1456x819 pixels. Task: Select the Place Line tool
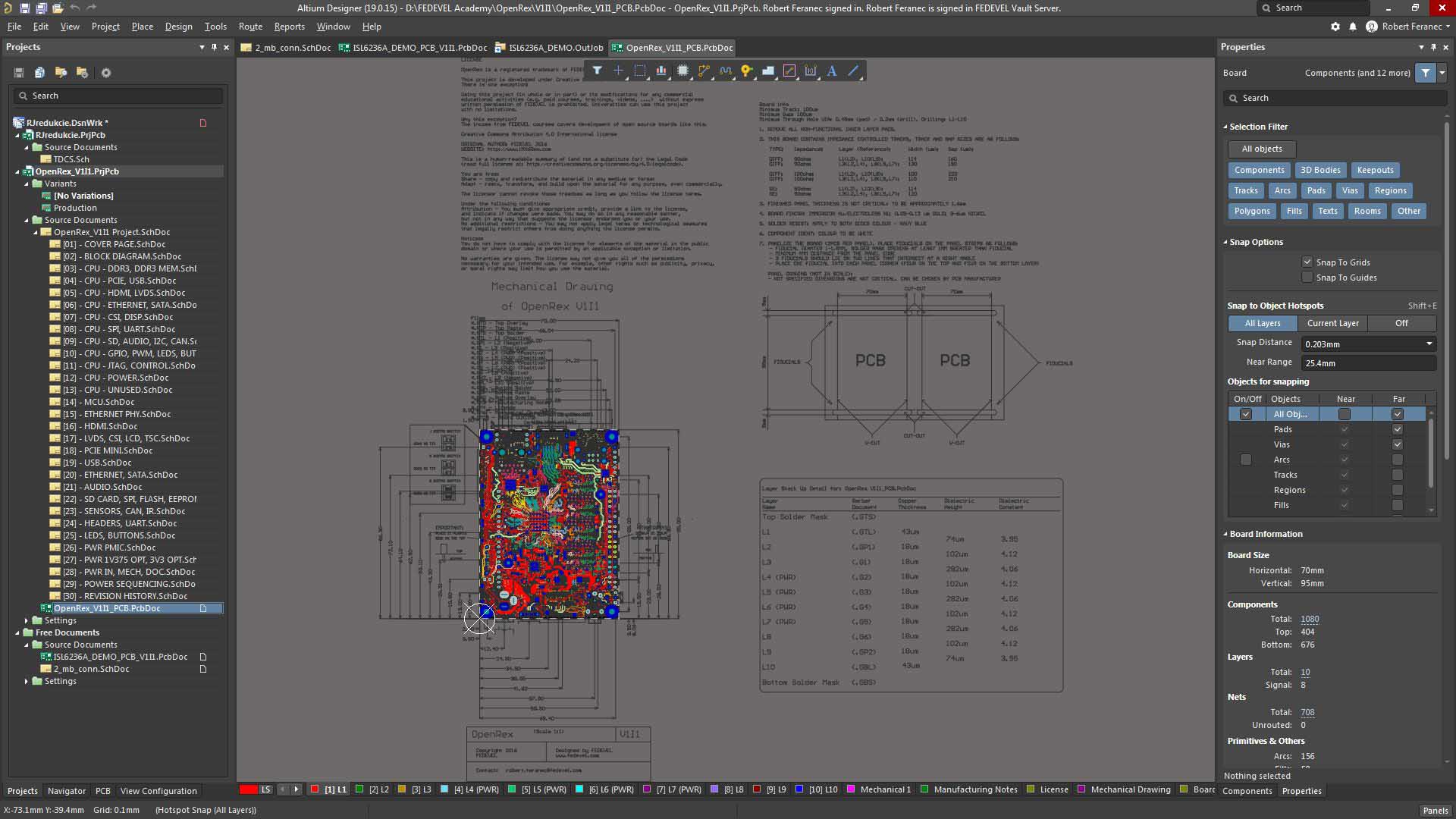[853, 71]
